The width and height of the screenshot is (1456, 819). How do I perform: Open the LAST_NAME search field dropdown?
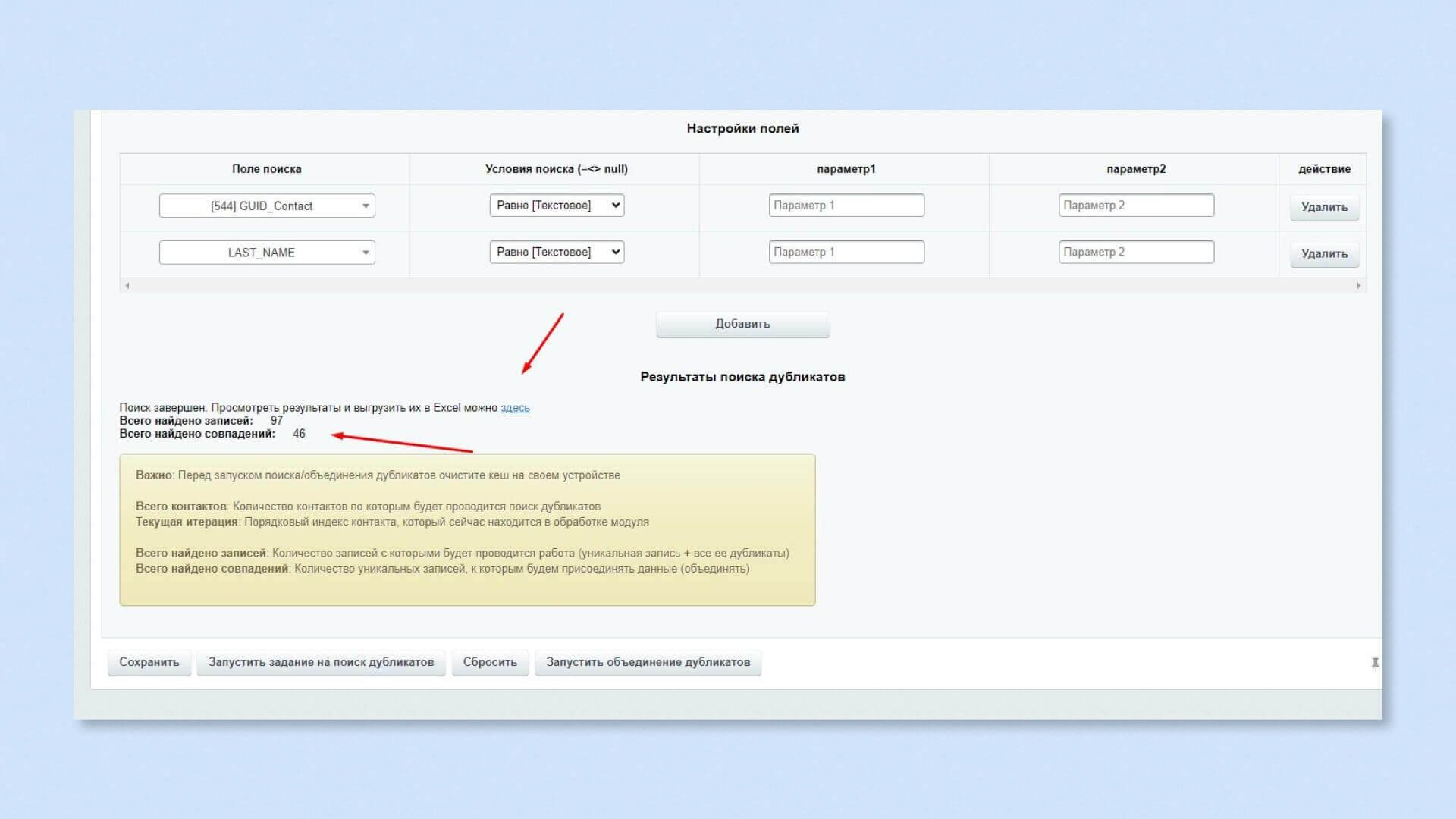pyautogui.click(x=267, y=253)
